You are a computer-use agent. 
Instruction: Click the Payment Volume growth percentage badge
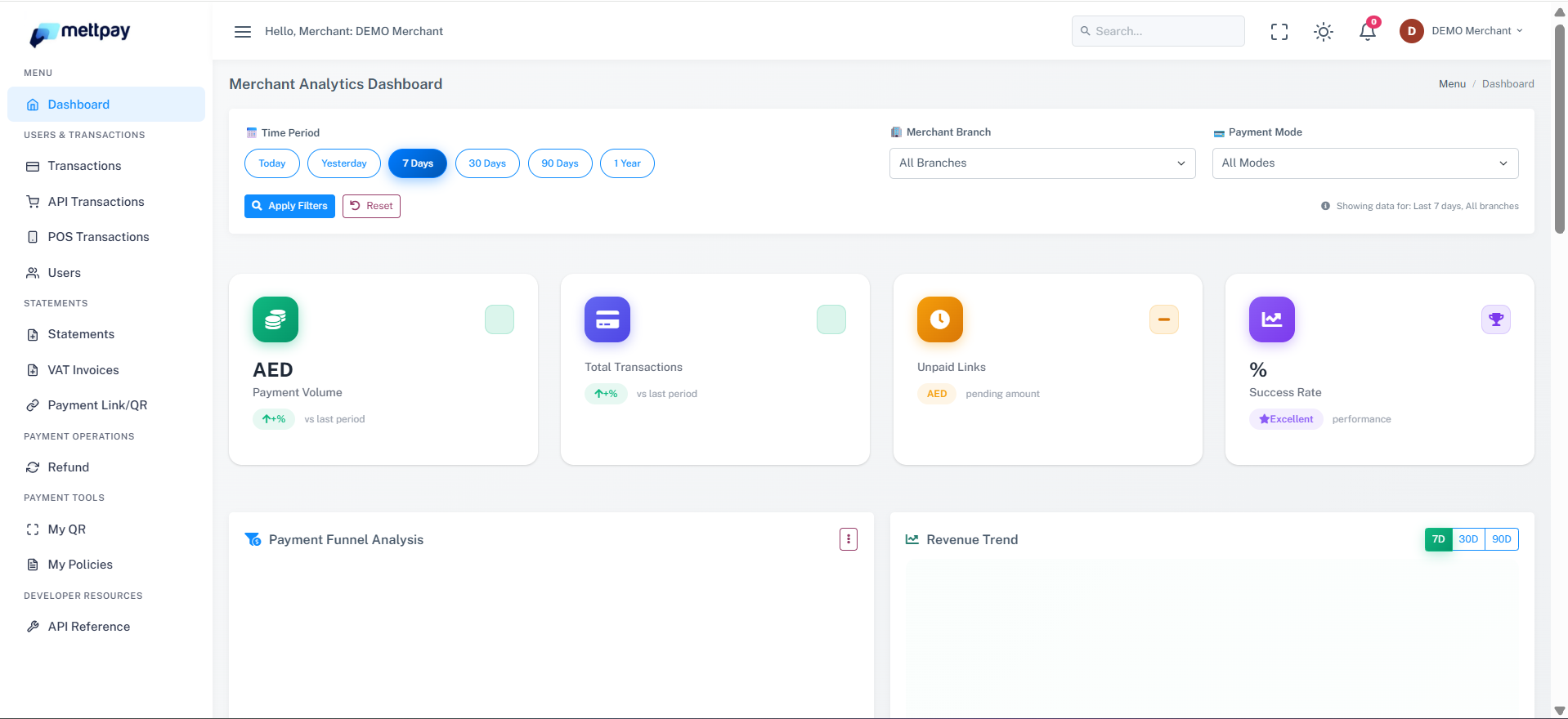pyautogui.click(x=274, y=419)
